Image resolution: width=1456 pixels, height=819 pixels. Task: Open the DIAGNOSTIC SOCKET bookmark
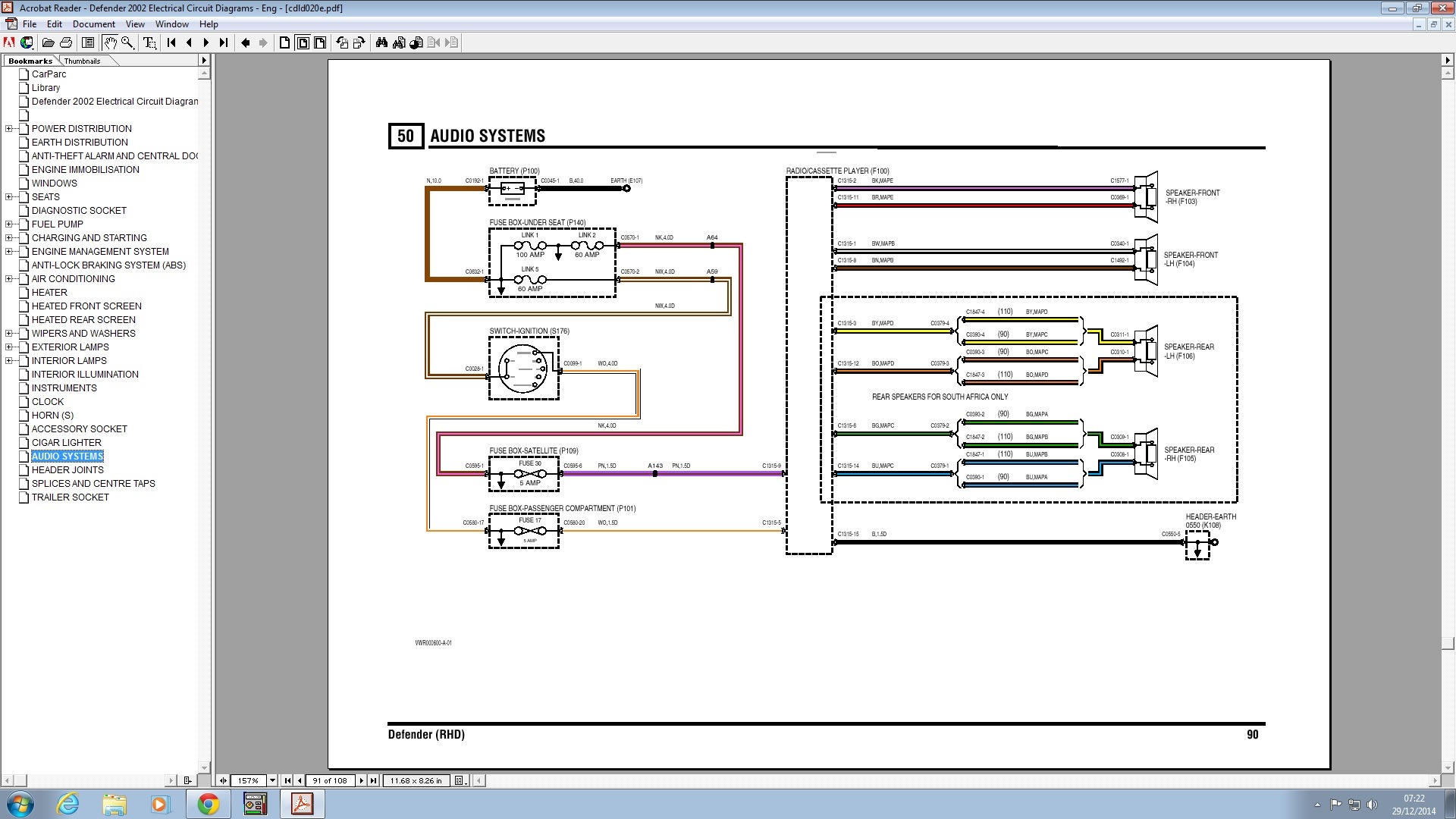pyautogui.click(x=79, y=211)
